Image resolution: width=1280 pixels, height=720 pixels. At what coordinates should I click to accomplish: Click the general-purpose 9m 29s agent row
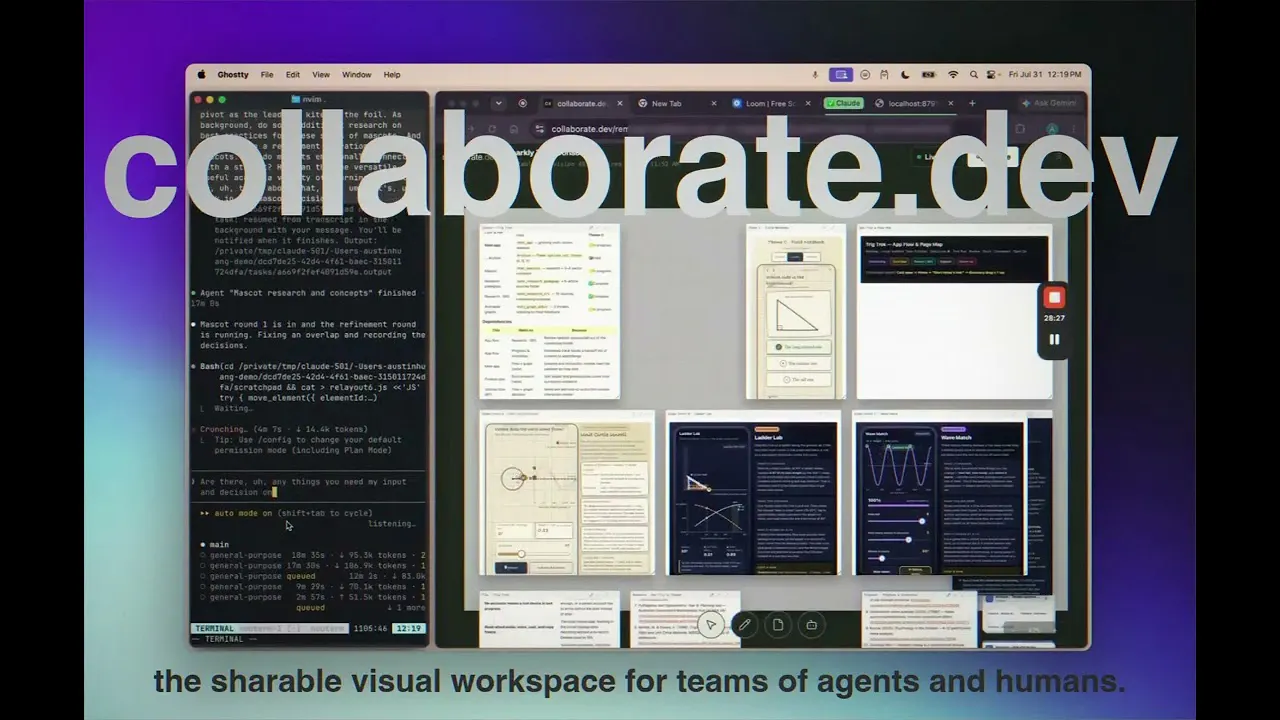313,586
